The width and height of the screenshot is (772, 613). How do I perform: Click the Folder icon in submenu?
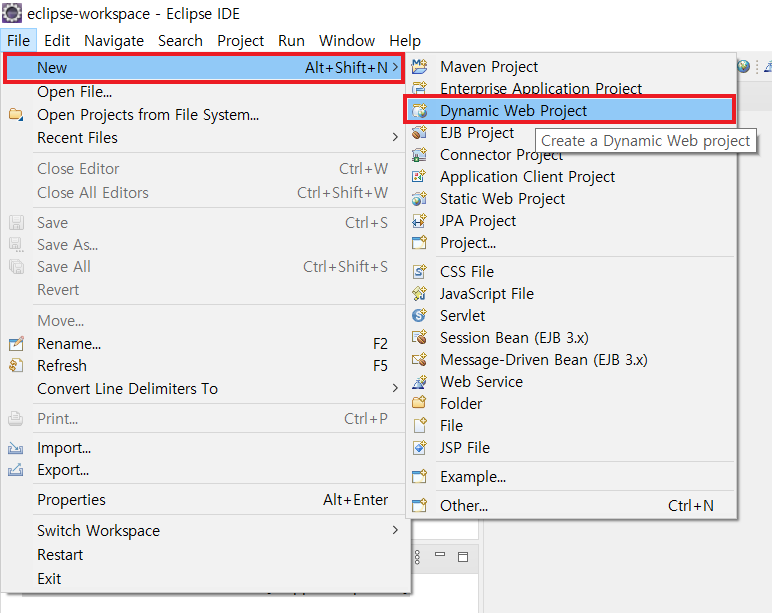pos(419,403)
